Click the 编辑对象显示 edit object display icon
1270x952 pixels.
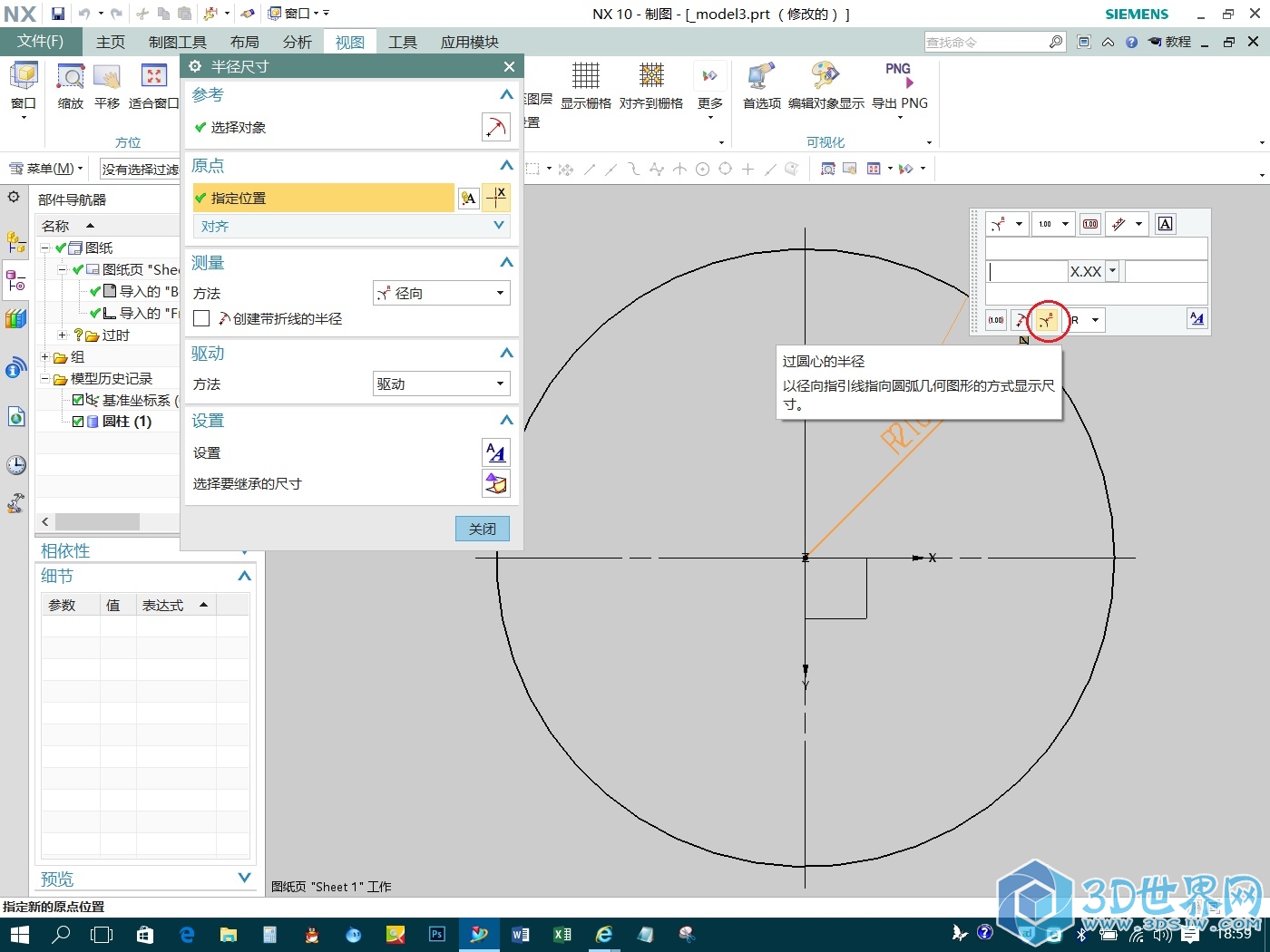click(x=825, y=76)
